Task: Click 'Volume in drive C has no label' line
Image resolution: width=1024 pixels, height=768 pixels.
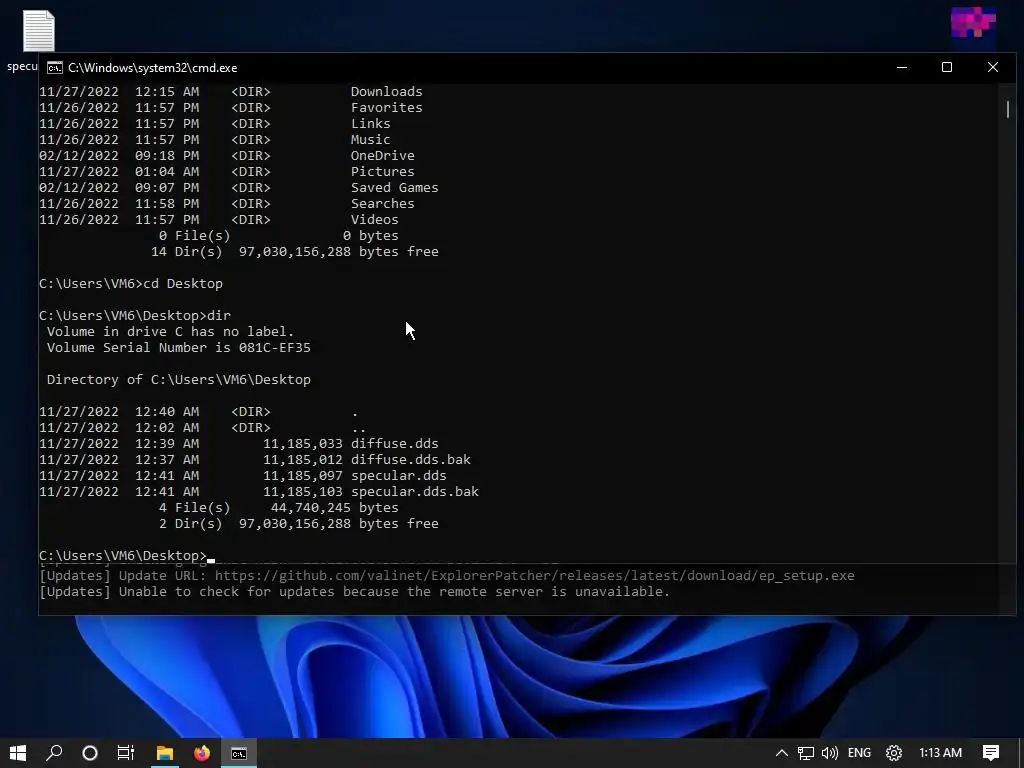Action: click(170, 332)
